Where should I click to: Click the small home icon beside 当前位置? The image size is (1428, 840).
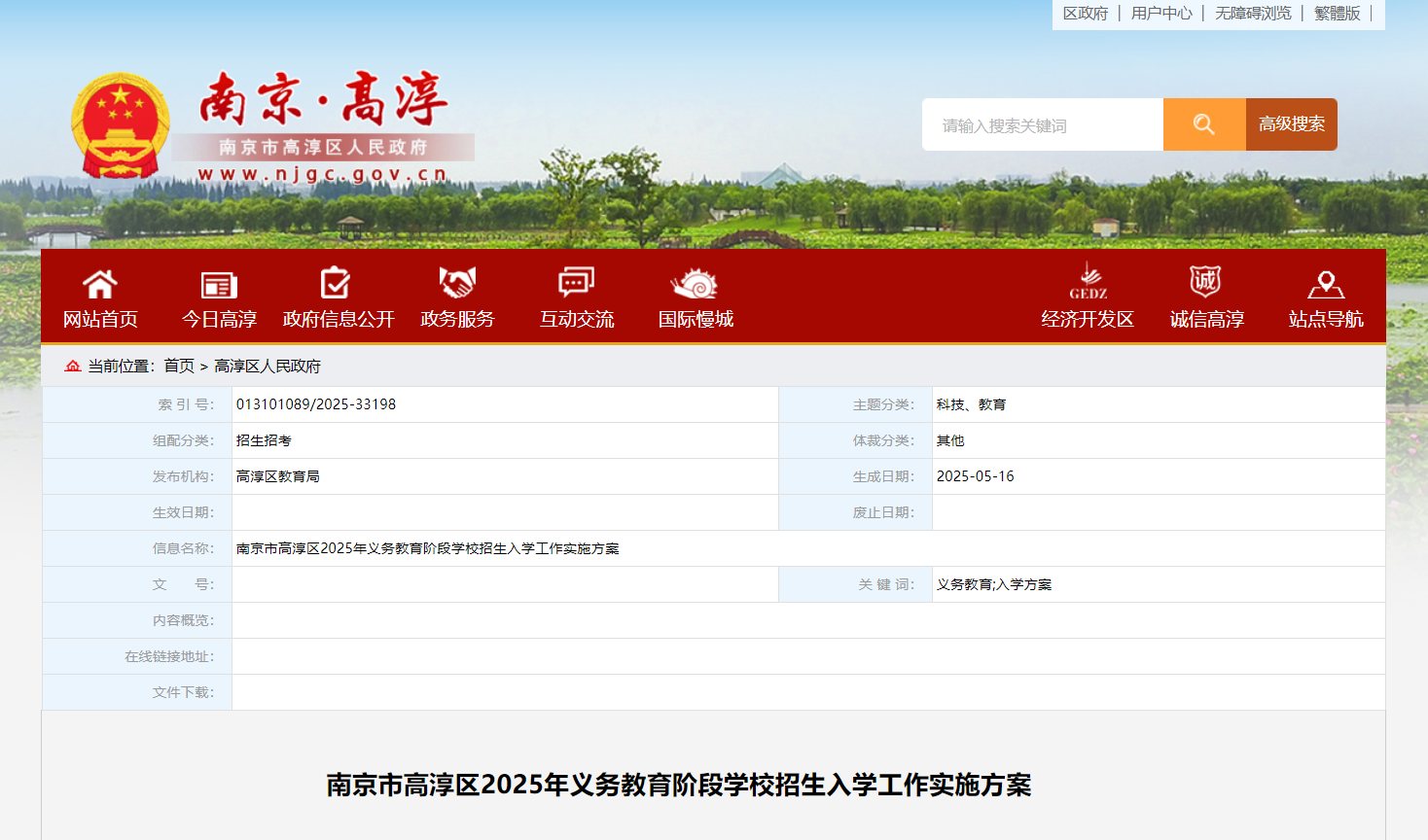(x=73, y=367)
